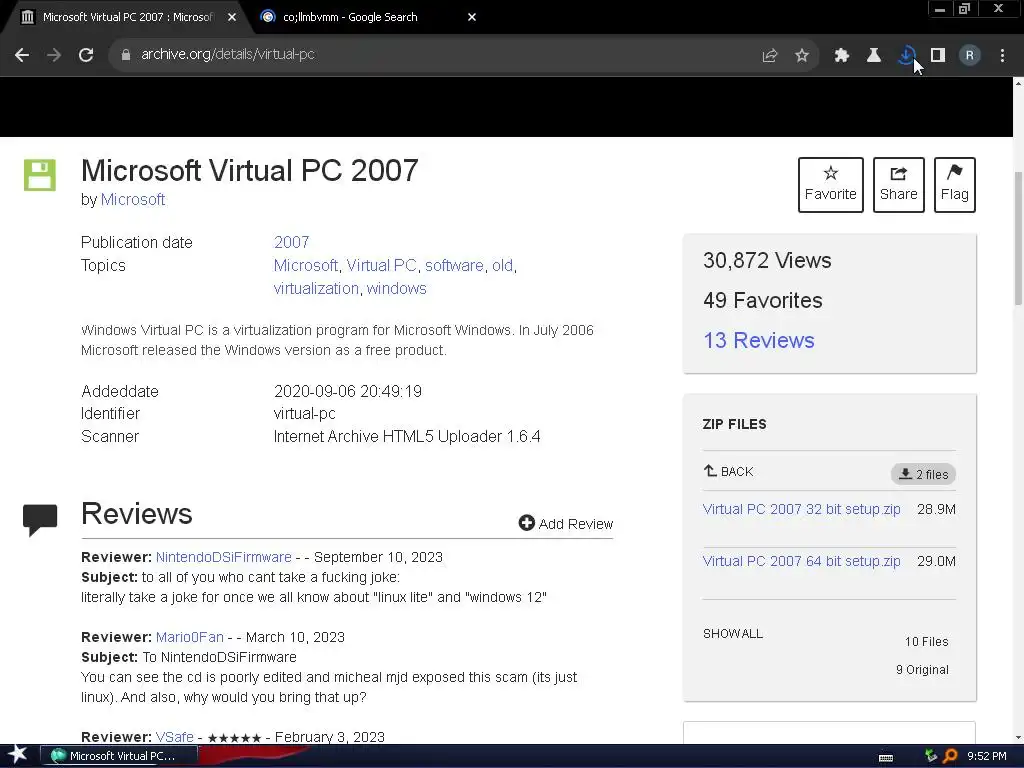Viewport: 1024px width, 768px height.
Task: Click the 49 Favorites text
Action: pyautogui.click(x=763, y=300)
